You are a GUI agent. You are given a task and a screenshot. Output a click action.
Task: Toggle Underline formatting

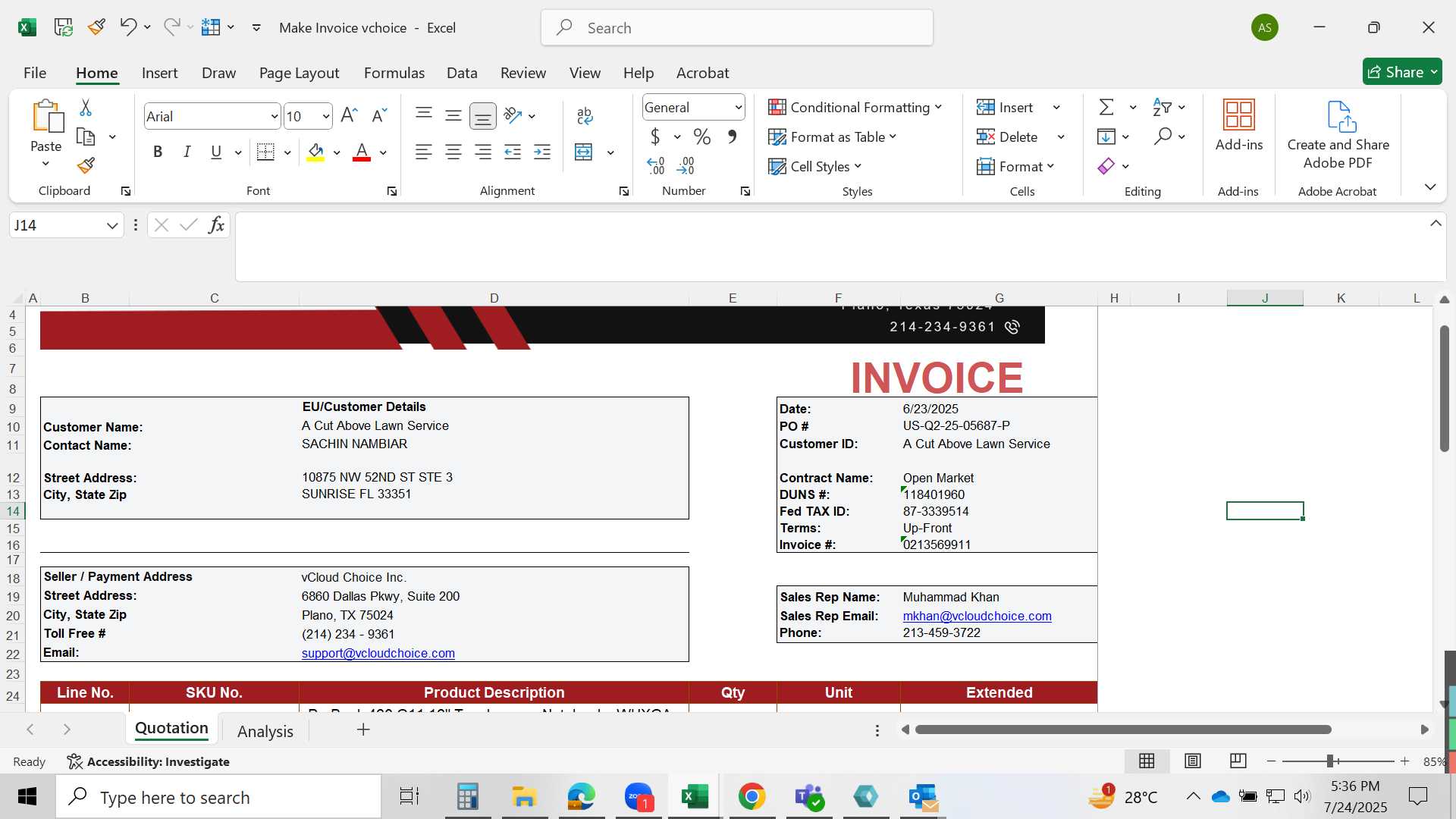[216, 152]
